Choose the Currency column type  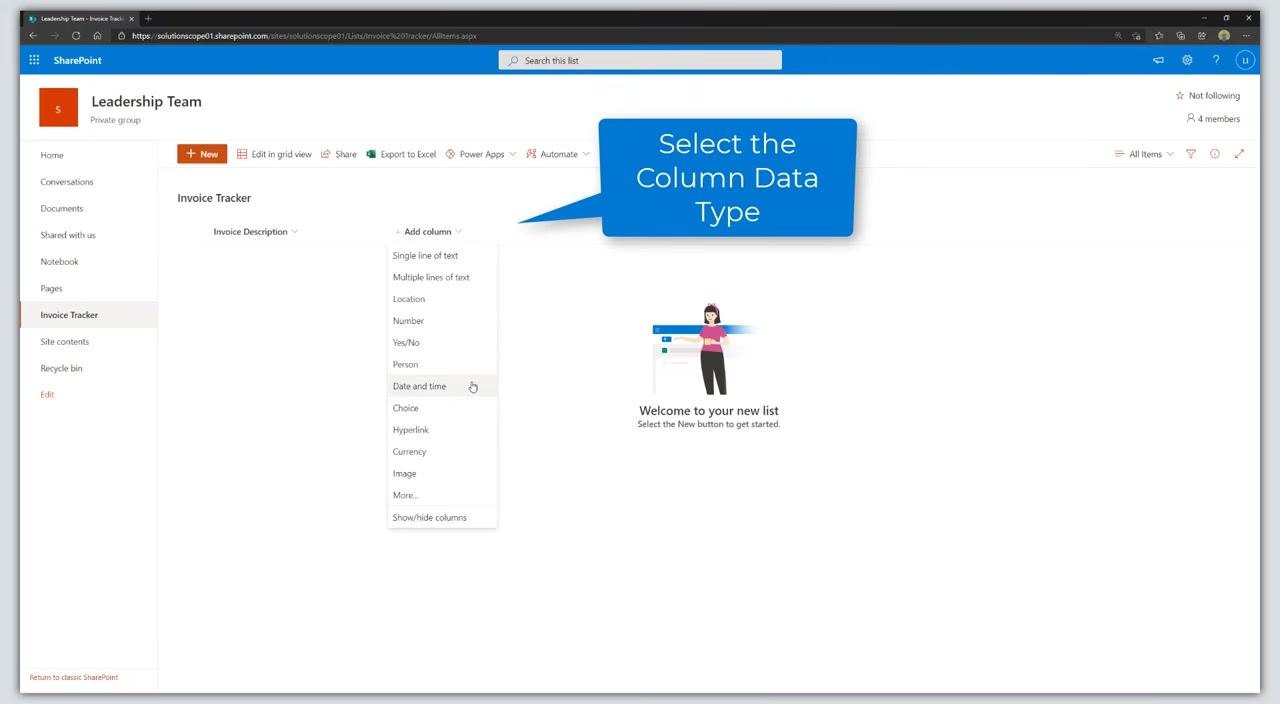(x=442, y=452)
